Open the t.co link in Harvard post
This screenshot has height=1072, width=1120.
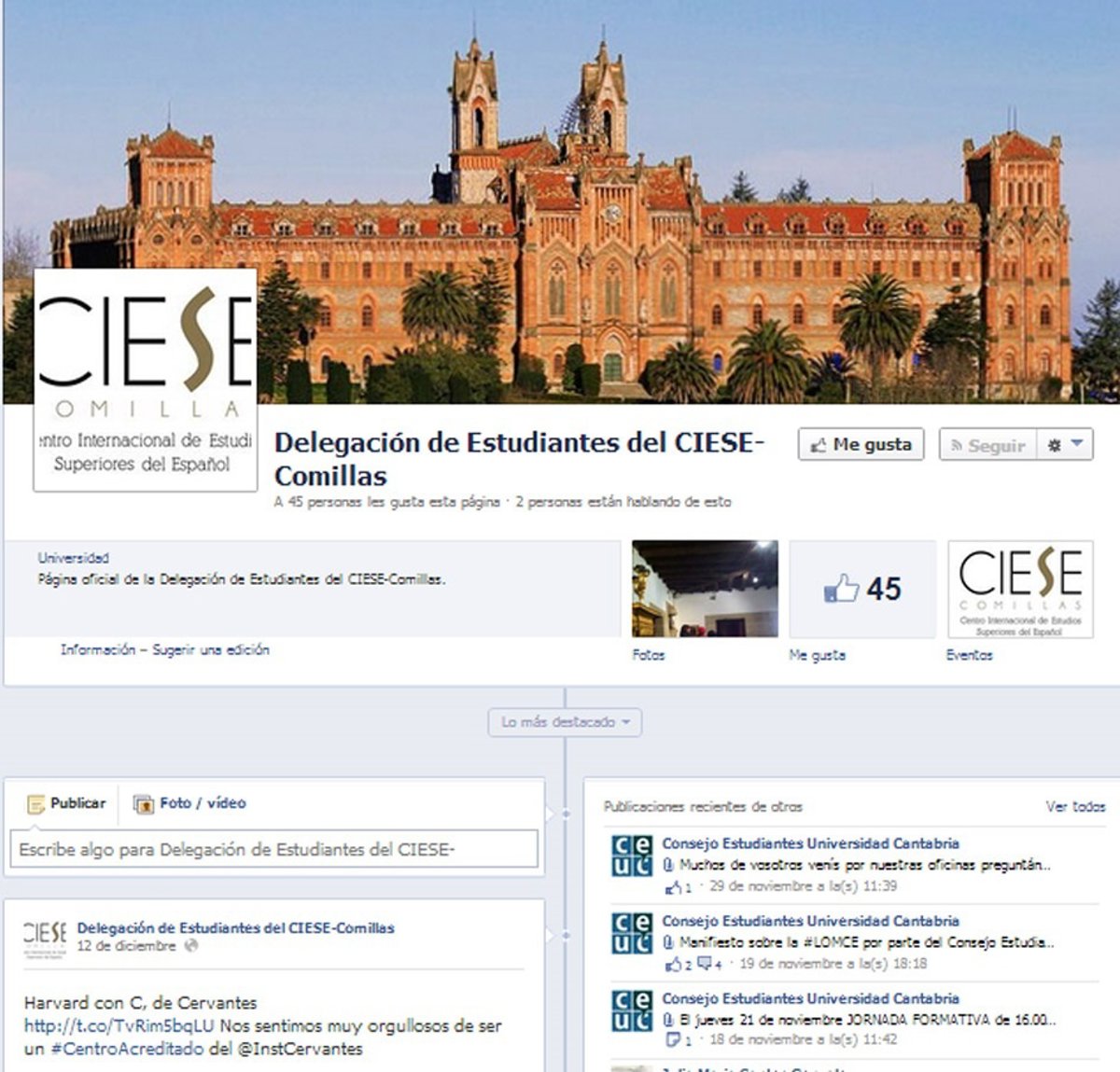click(119, 1026)
